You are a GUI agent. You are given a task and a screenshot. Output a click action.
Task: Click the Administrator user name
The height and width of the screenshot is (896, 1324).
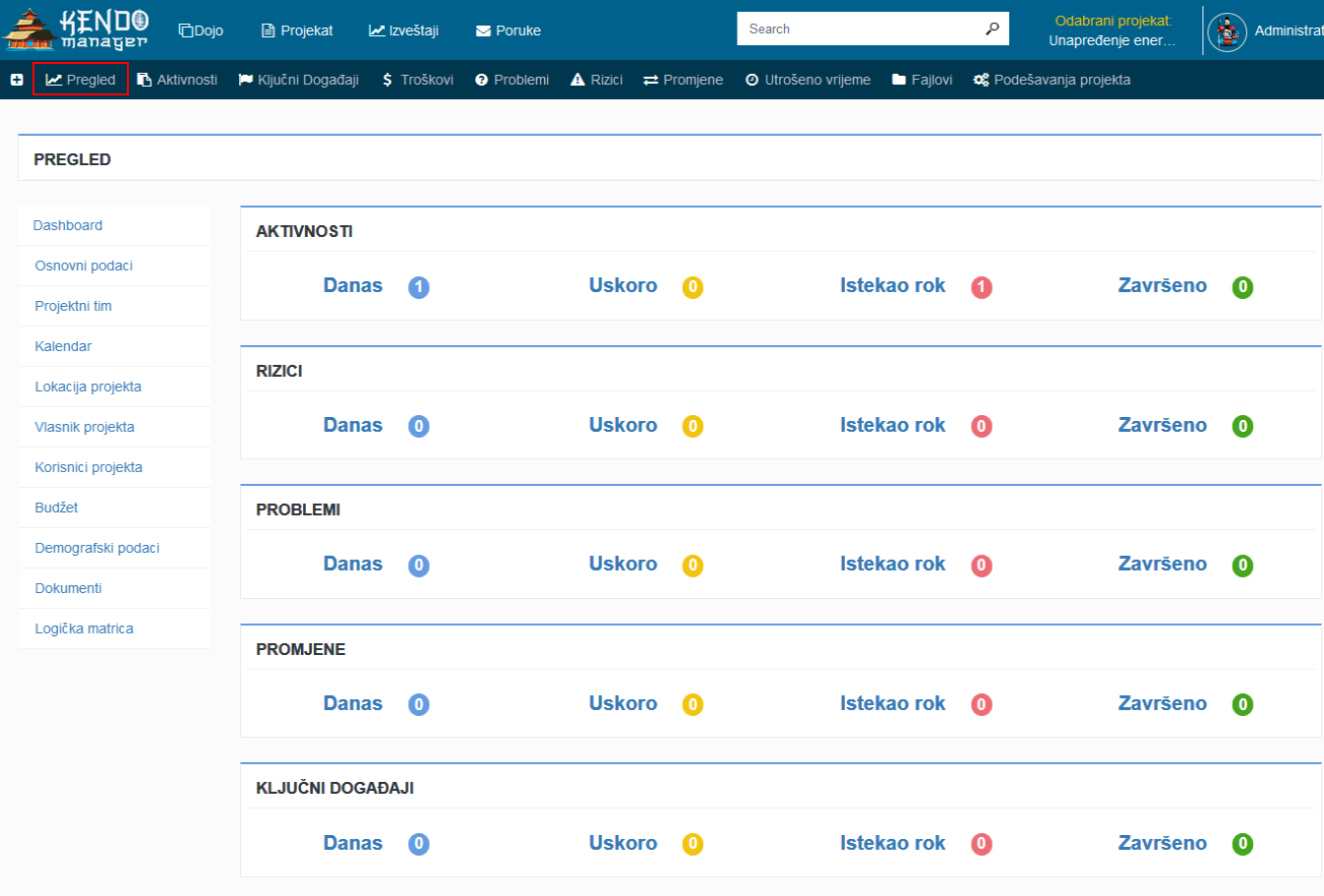(1289, 30)
